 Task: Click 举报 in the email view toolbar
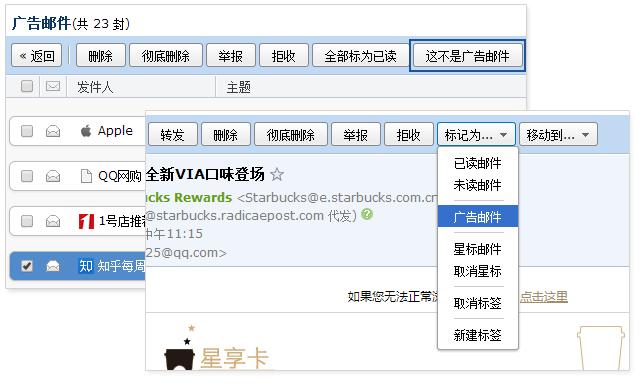click(x=355, y=134)
